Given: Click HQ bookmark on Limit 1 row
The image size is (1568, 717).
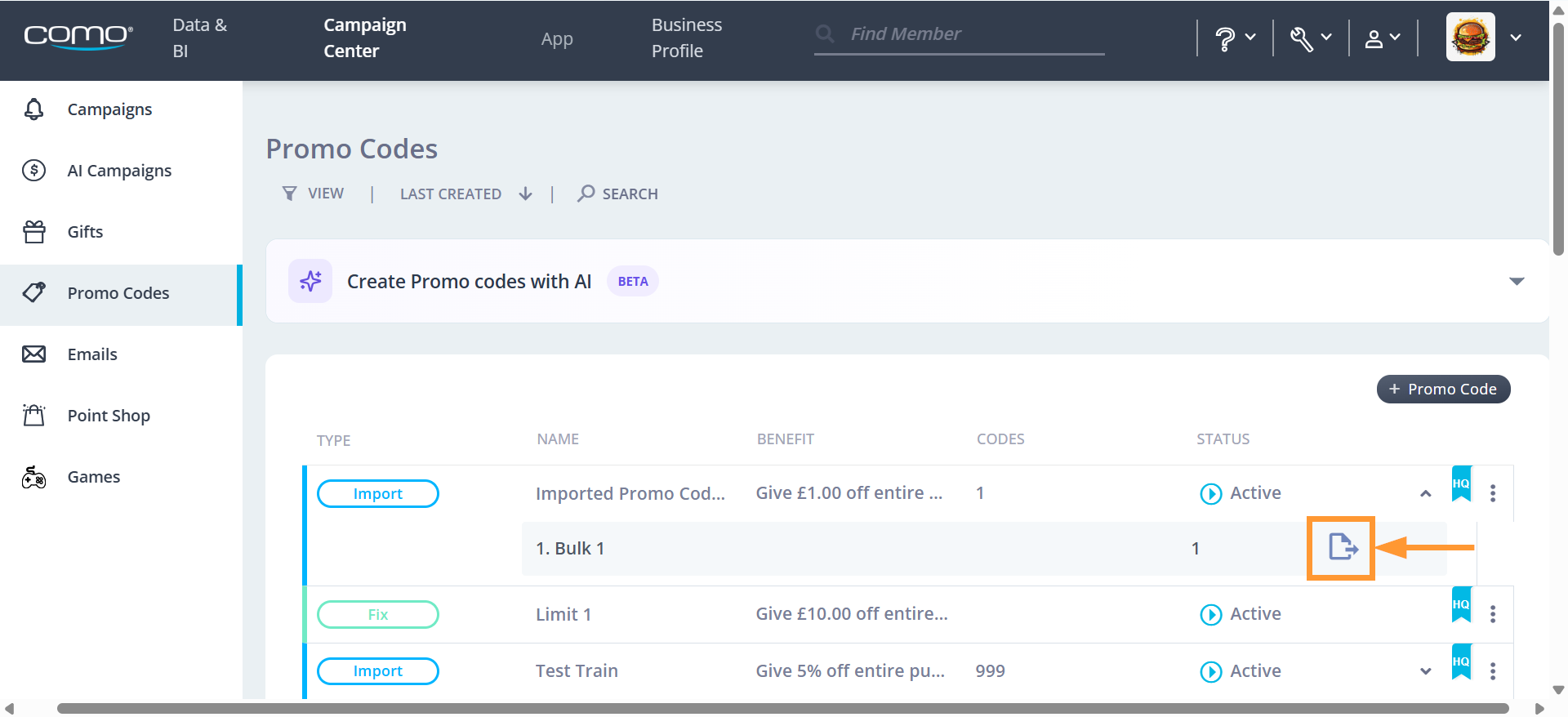Looking at the screenshot, I should pyautogui.click(x=1461, y=605).
